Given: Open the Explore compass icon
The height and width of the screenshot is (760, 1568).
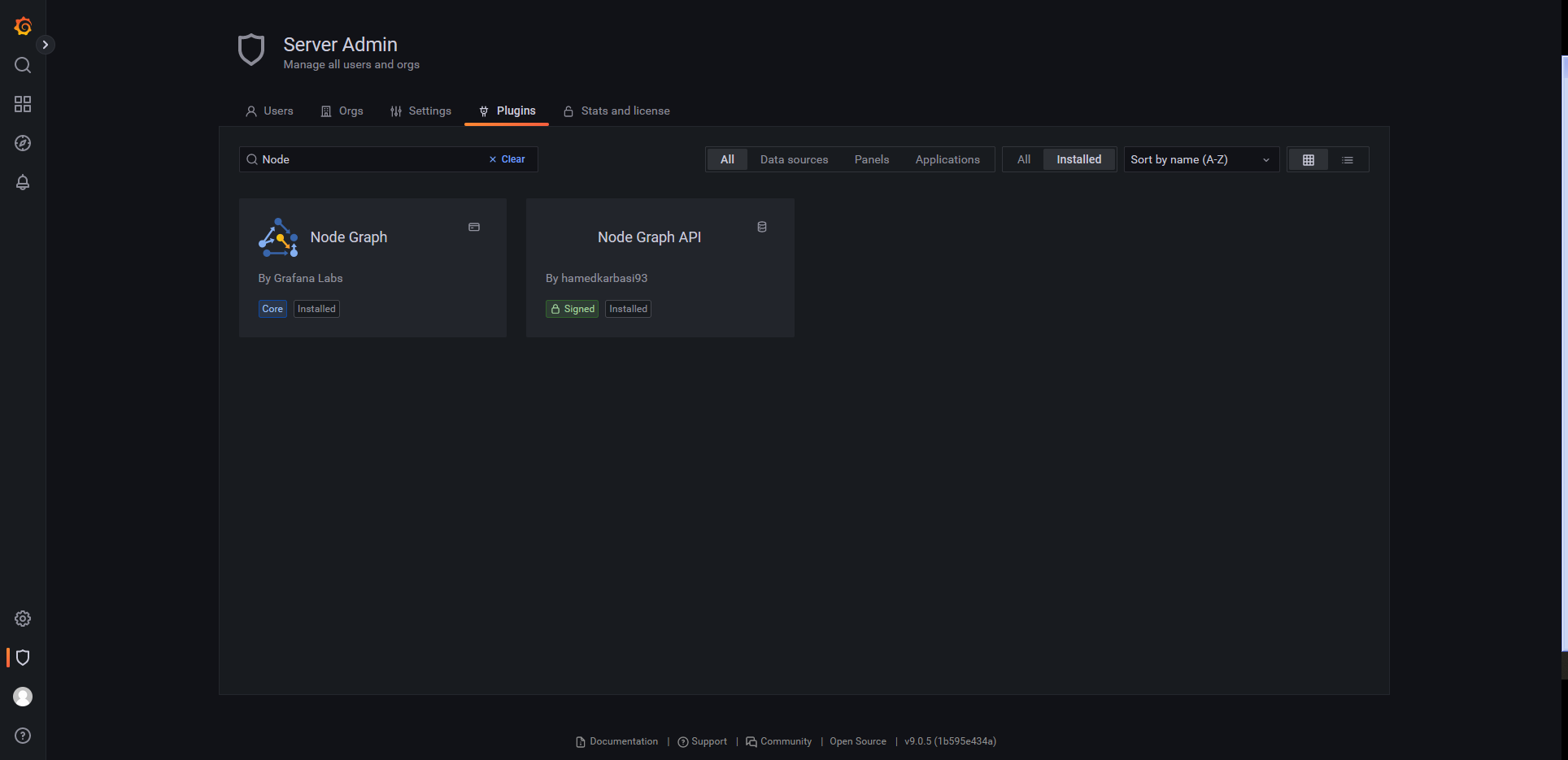Looking at the screenshot, I should (23, 143).
